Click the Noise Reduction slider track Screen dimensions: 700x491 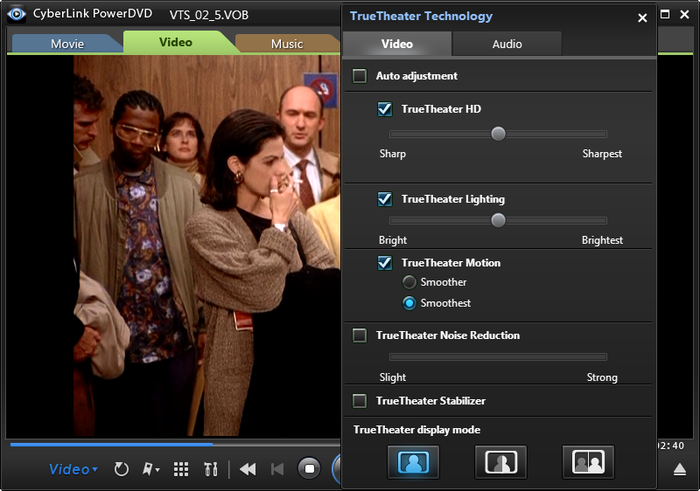pos(498,357)
